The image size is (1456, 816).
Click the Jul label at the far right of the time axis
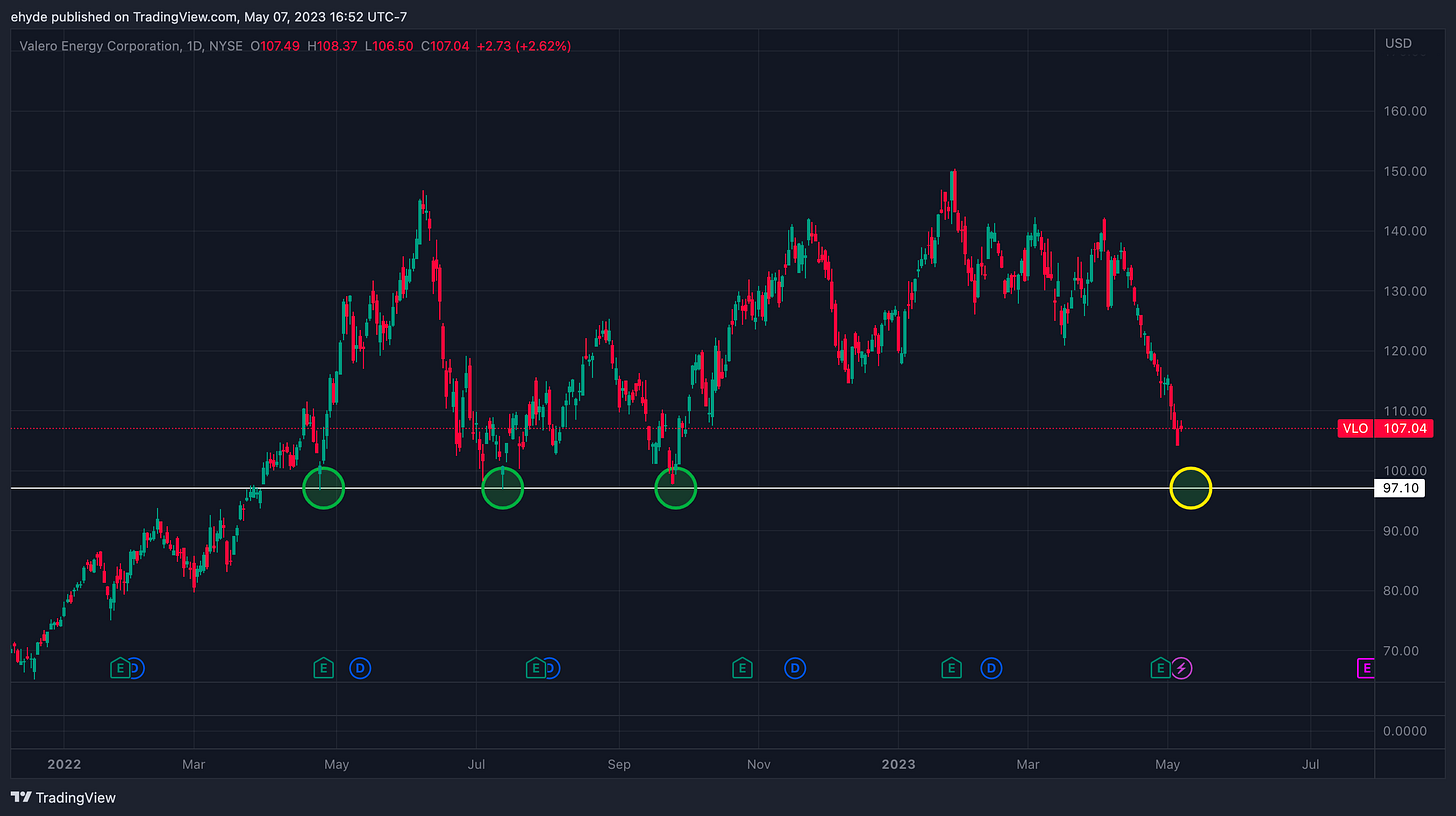click(x=1311, y=764)
